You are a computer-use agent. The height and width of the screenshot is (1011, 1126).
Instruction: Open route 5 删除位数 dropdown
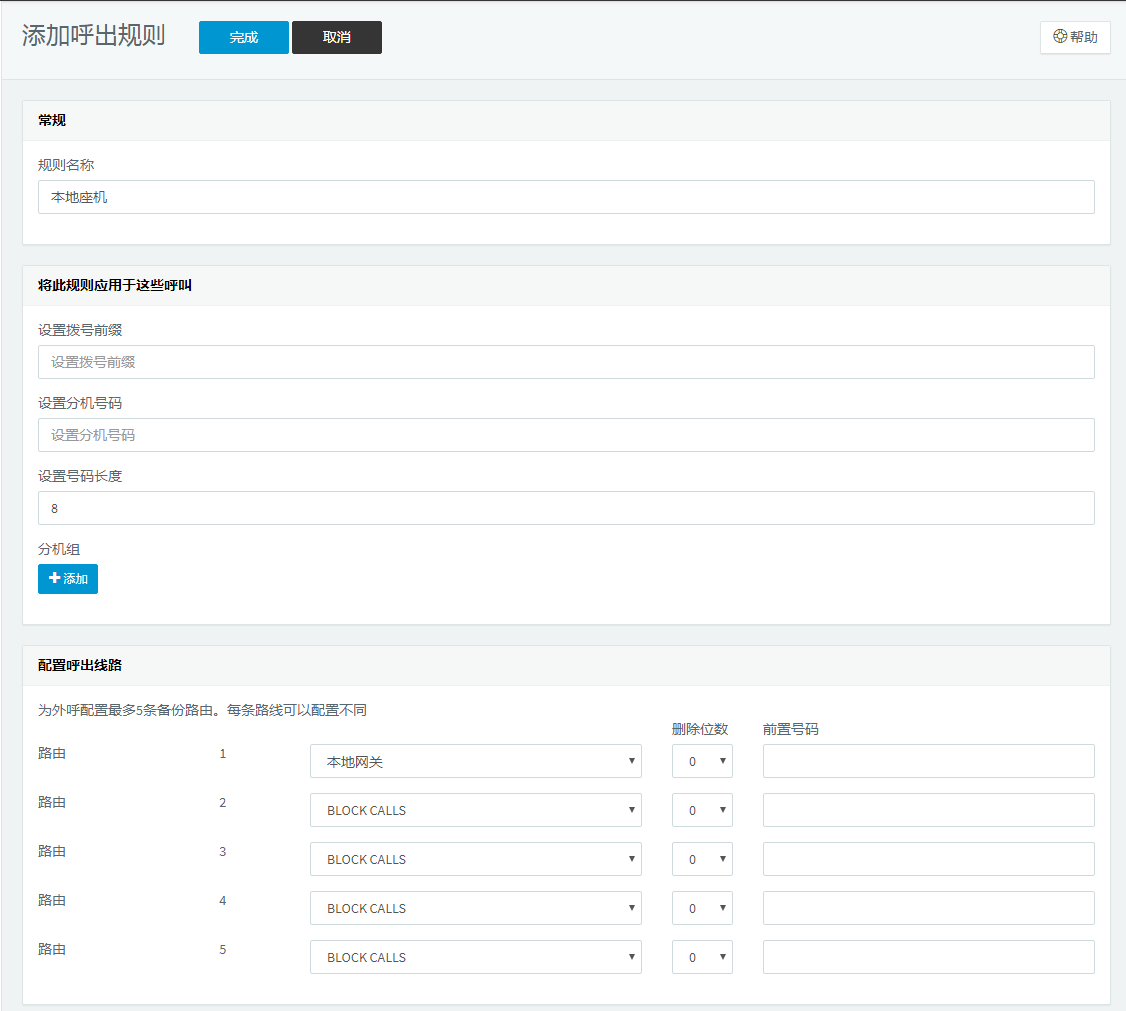point(702,957)
